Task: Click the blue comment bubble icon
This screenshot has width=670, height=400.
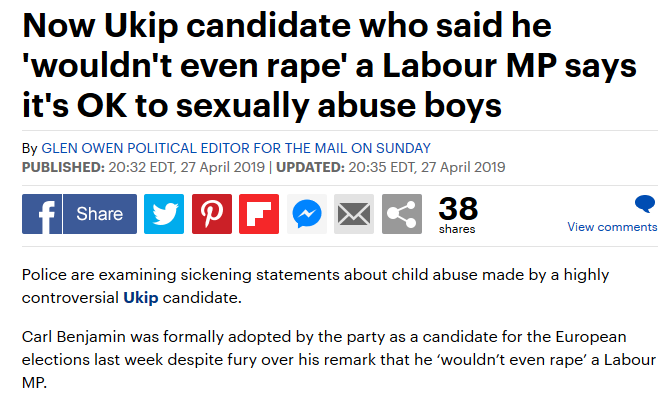Action: 645,203
